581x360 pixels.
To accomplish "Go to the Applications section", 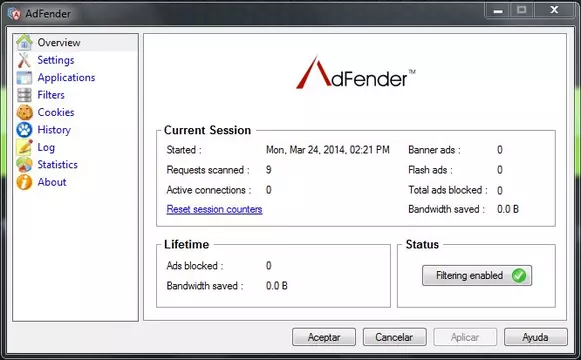I will 66,77.
